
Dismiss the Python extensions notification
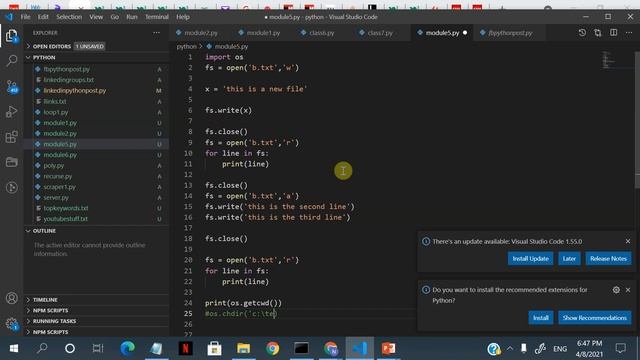(x=628, y=290)
